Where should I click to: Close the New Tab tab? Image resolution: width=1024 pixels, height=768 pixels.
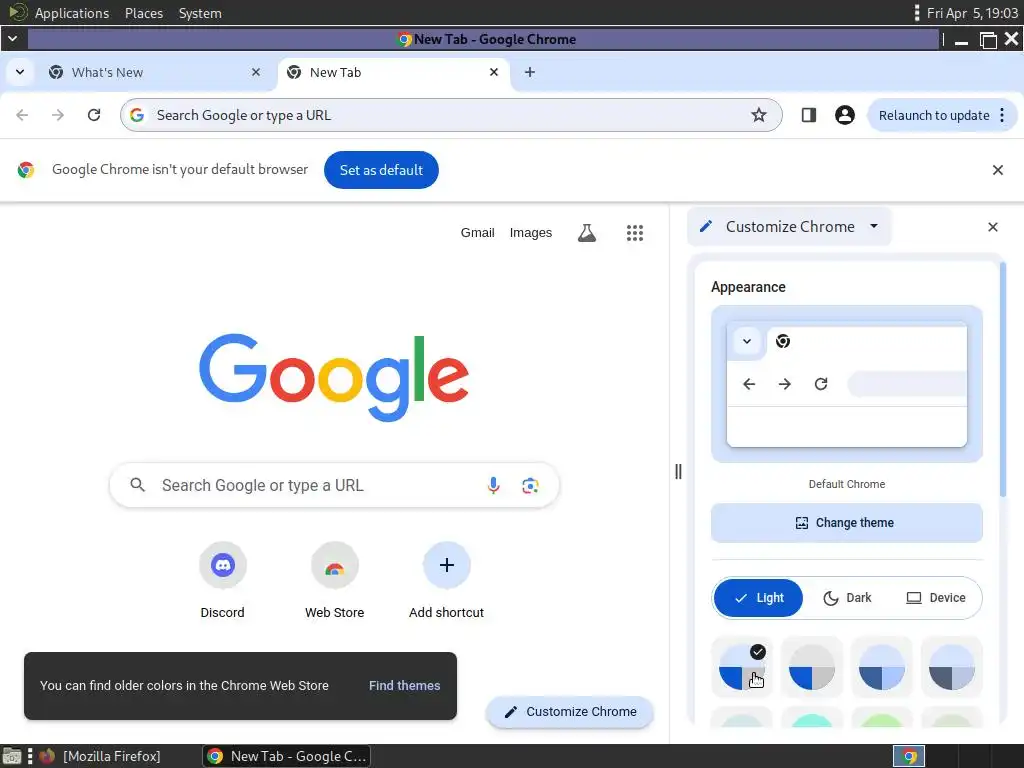point(494,72)
